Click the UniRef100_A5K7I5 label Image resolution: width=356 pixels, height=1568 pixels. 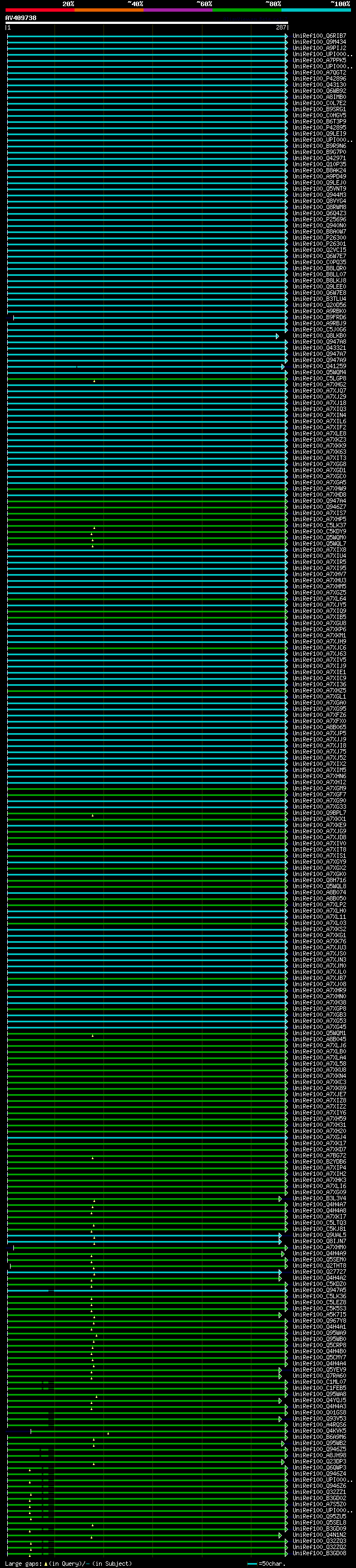319,1314
